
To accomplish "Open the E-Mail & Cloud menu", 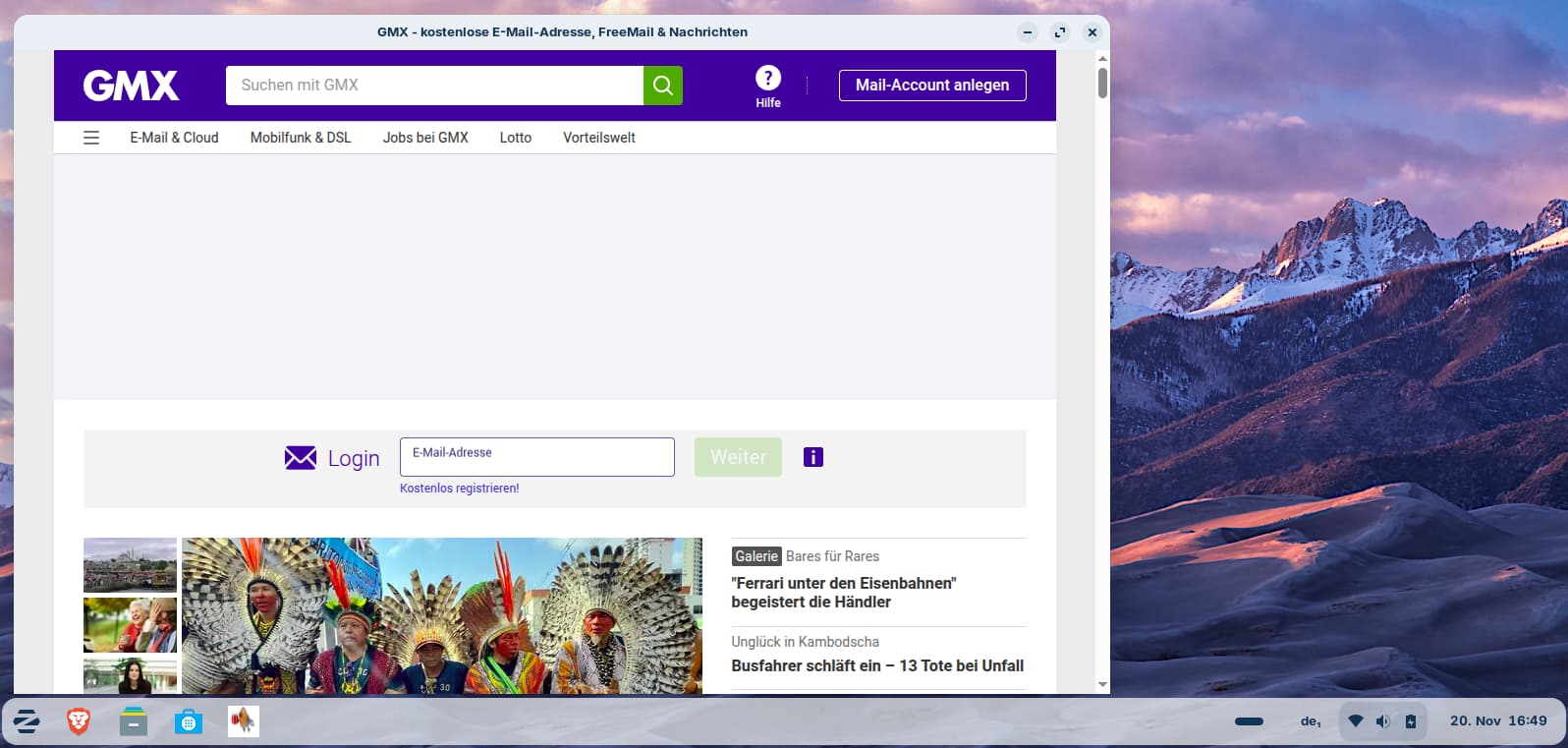I will (x=174, y=138).
